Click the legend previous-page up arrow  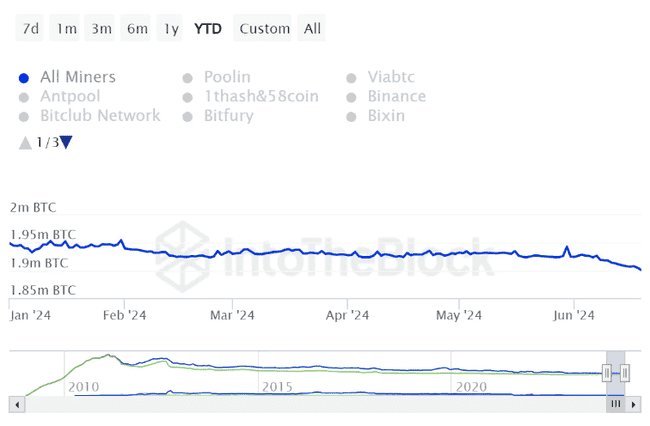(25, 143)
